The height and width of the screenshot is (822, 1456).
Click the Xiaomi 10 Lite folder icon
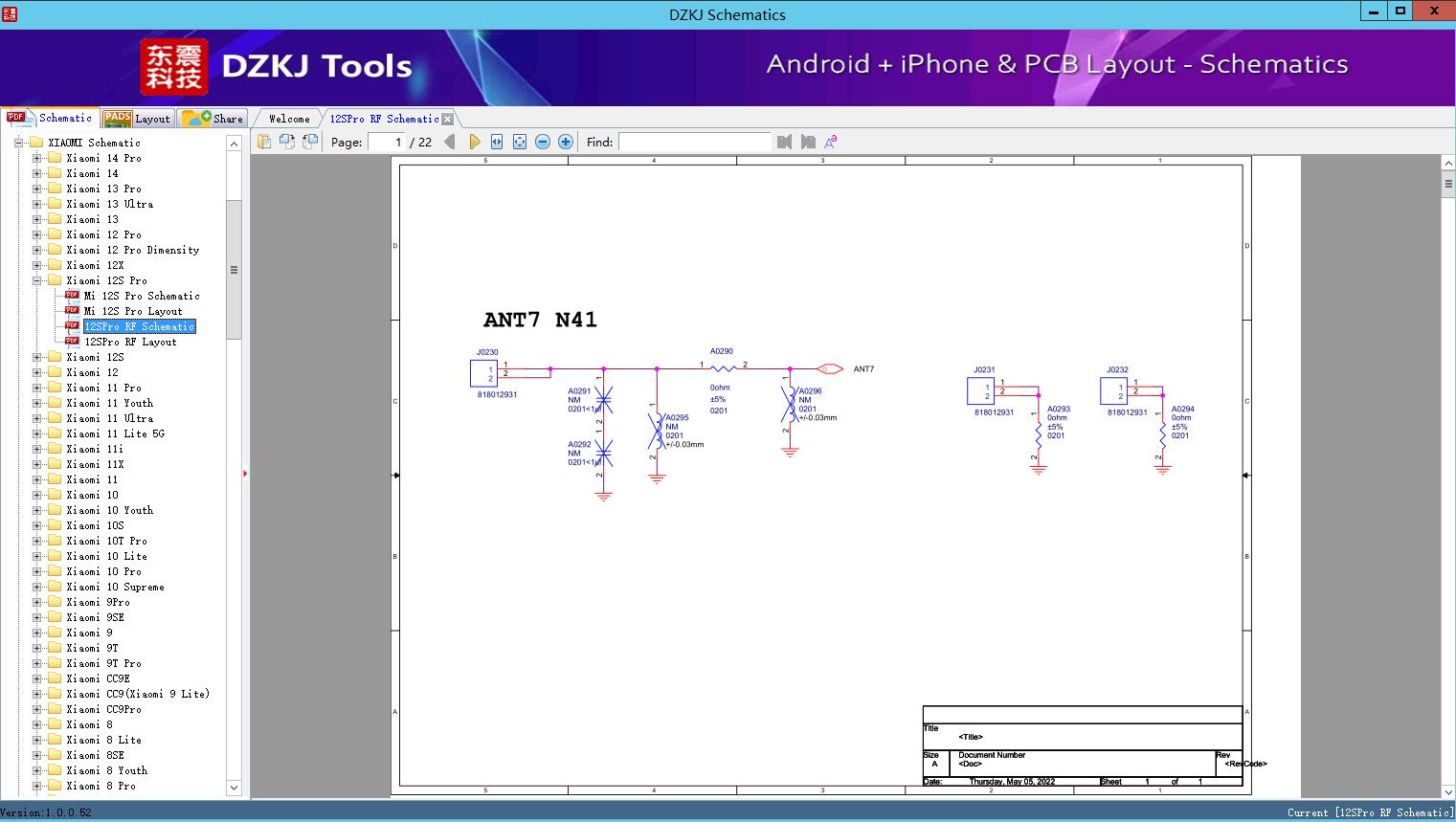click(55, 556)
